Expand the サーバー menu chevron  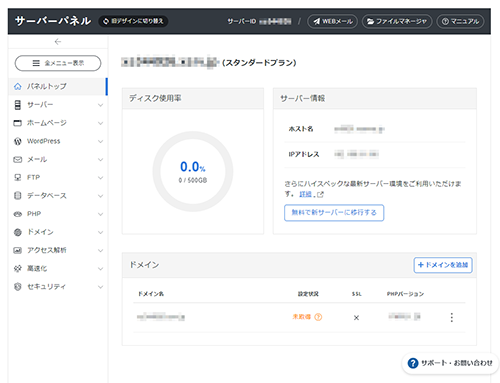click(x=100, y=105)
